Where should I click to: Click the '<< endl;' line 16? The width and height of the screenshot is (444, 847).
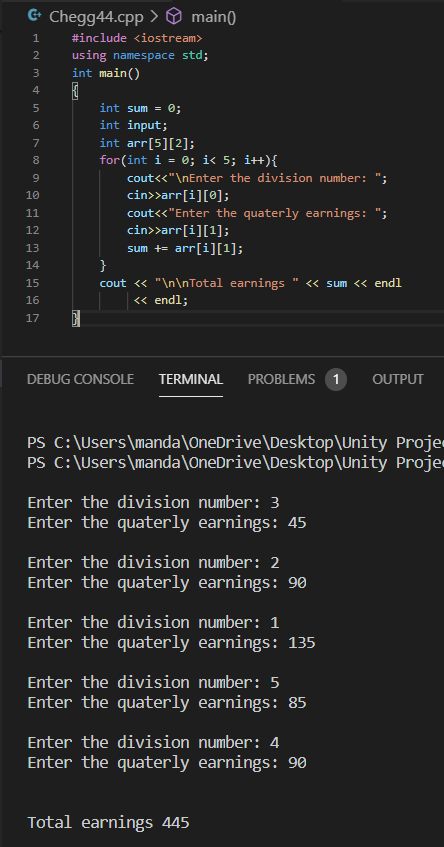(161, 300)
